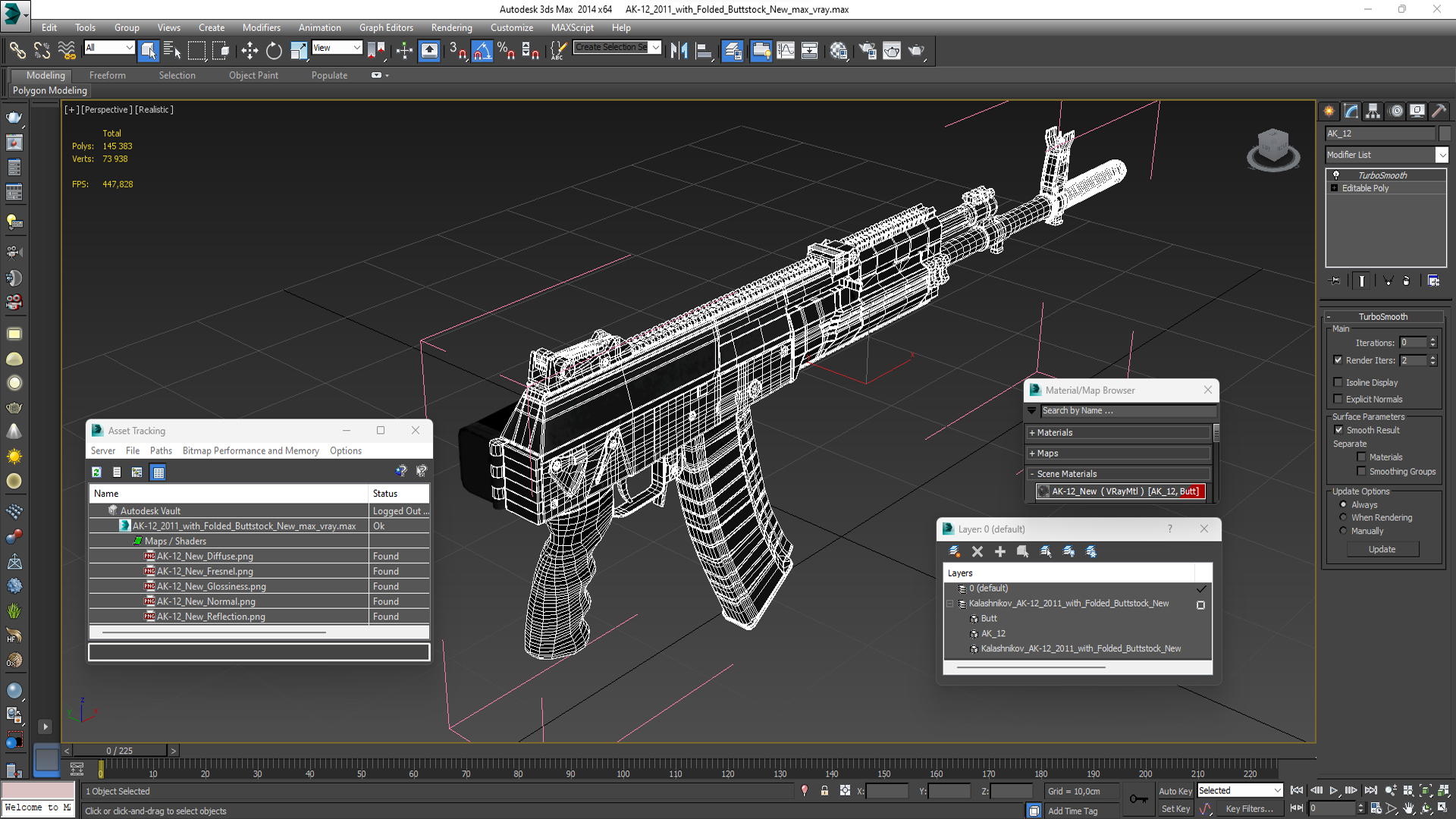This screenshot has height=819, width=1456.
Task: Enable the Explicit Normals checkbox
Action: pyautogui.click(x=1338, y=399)
